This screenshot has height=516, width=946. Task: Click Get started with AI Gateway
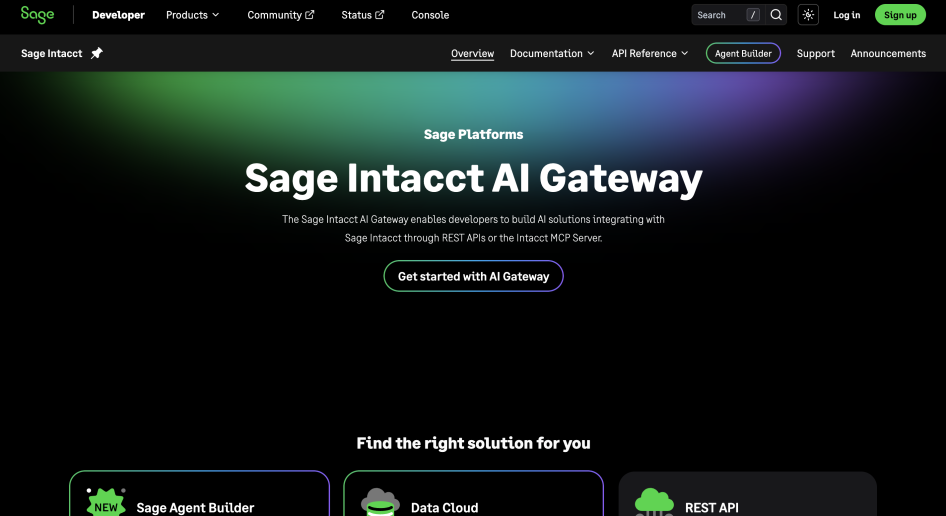[x=474, y=276]
